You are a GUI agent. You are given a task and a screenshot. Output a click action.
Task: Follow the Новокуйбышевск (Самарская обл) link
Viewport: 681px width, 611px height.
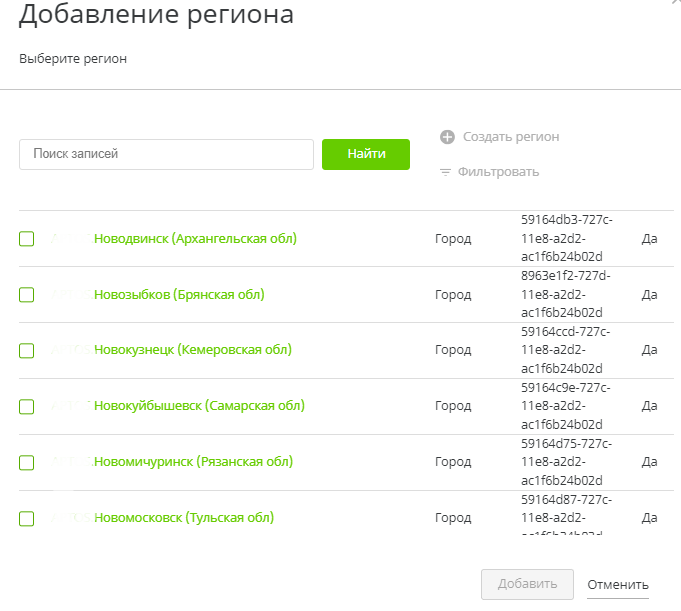coord(199,406)
